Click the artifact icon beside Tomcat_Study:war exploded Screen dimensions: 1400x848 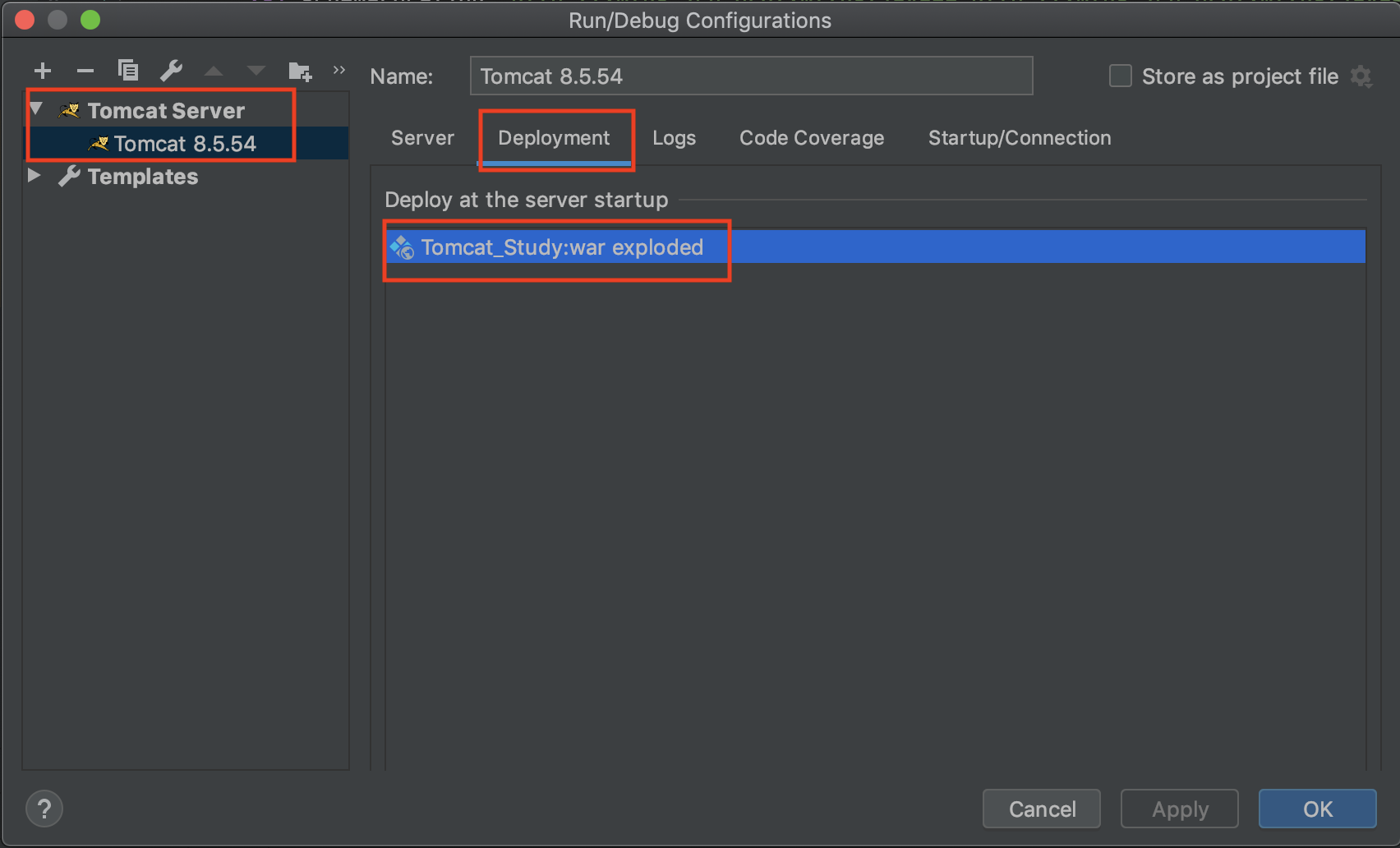[402, 247]
